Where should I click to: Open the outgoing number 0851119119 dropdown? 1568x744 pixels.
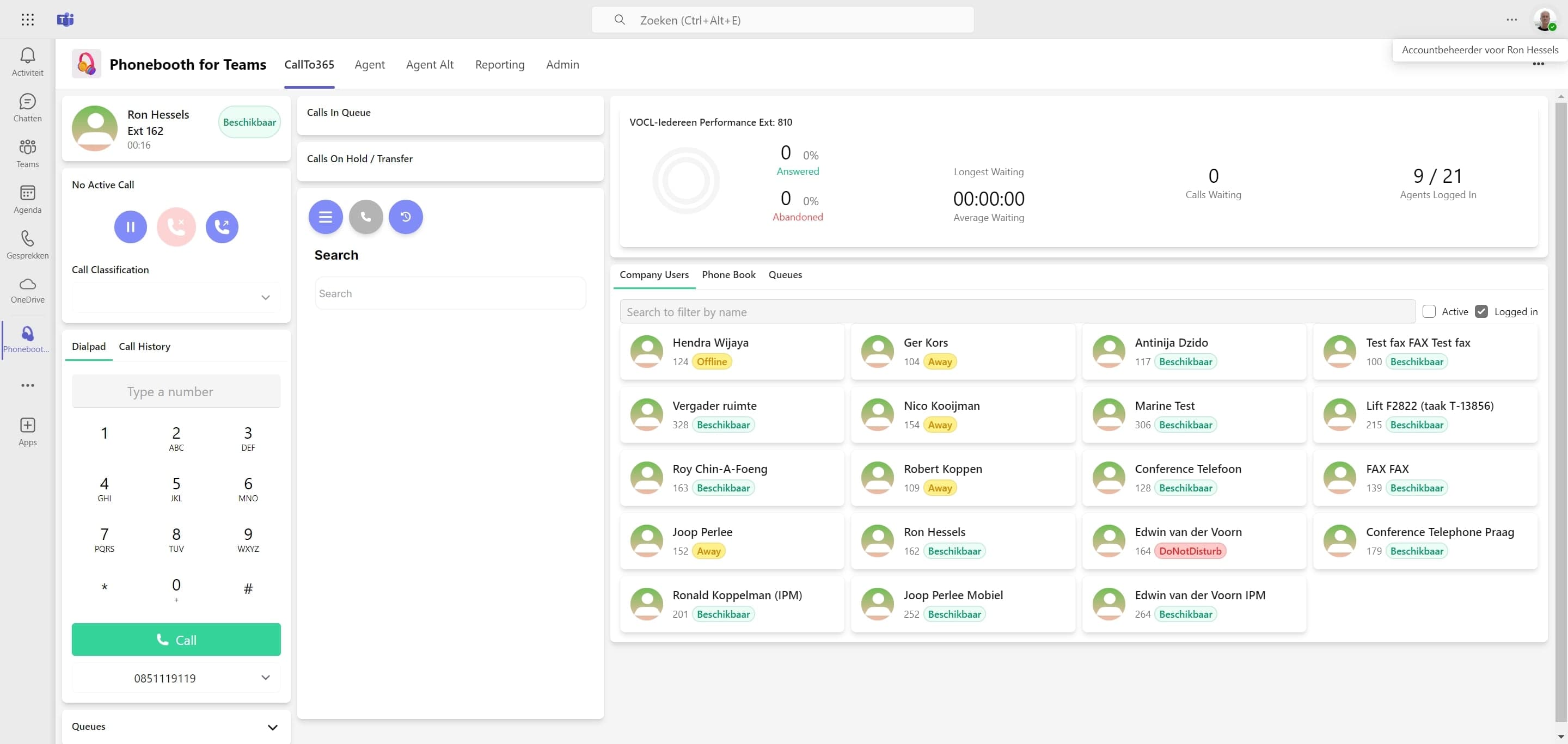[176, 678]
